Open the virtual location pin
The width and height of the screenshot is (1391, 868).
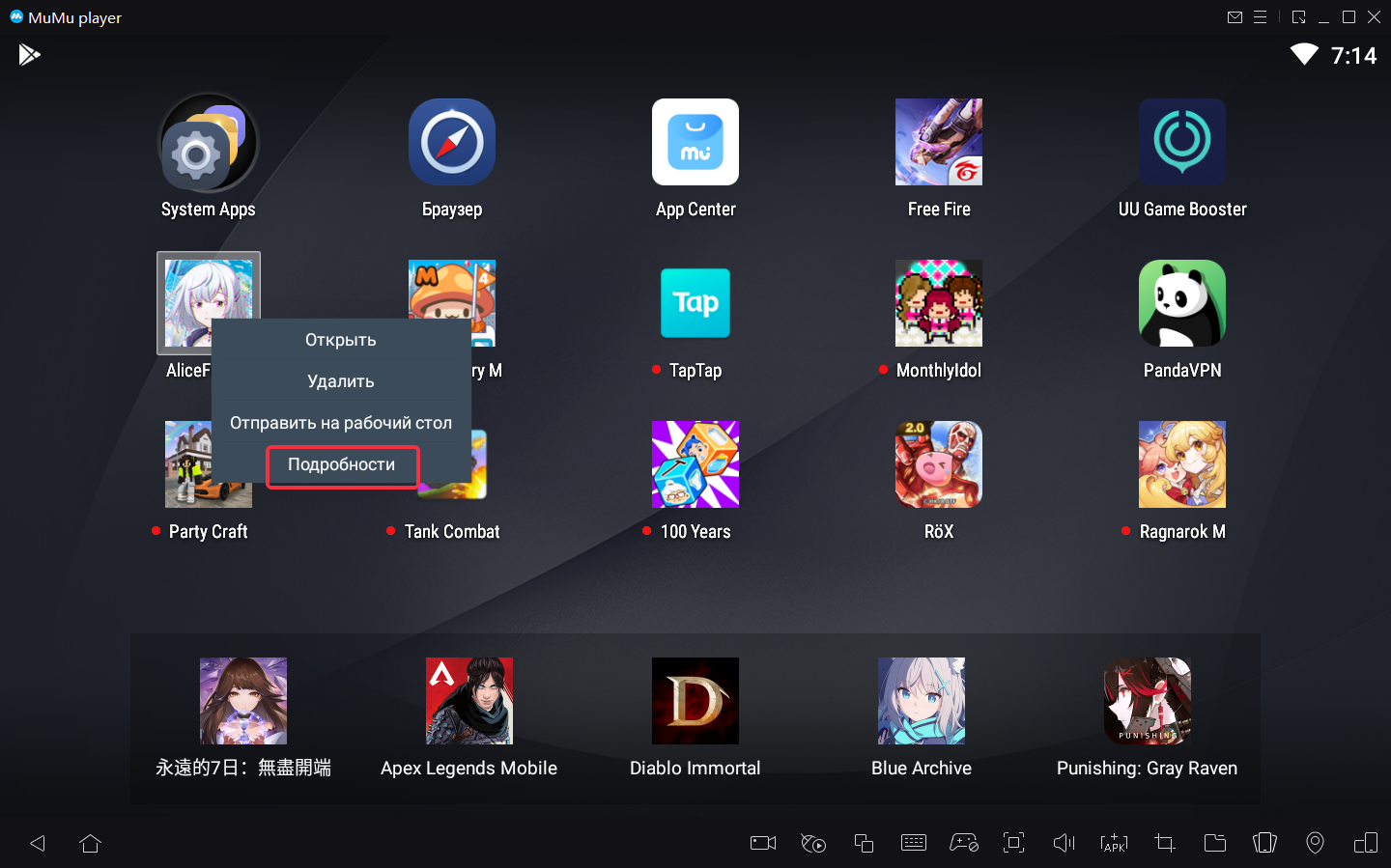(1316, 843)
